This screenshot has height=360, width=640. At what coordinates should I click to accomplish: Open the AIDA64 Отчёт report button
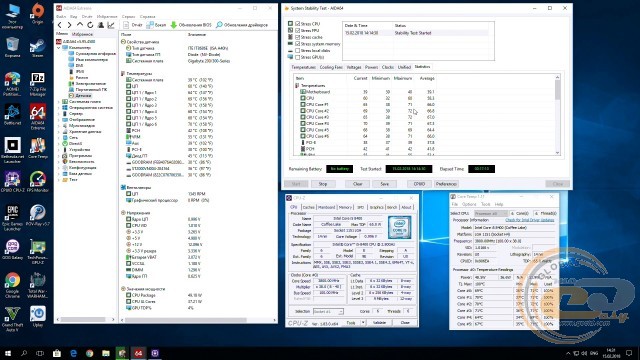click(x=133, y=25)
